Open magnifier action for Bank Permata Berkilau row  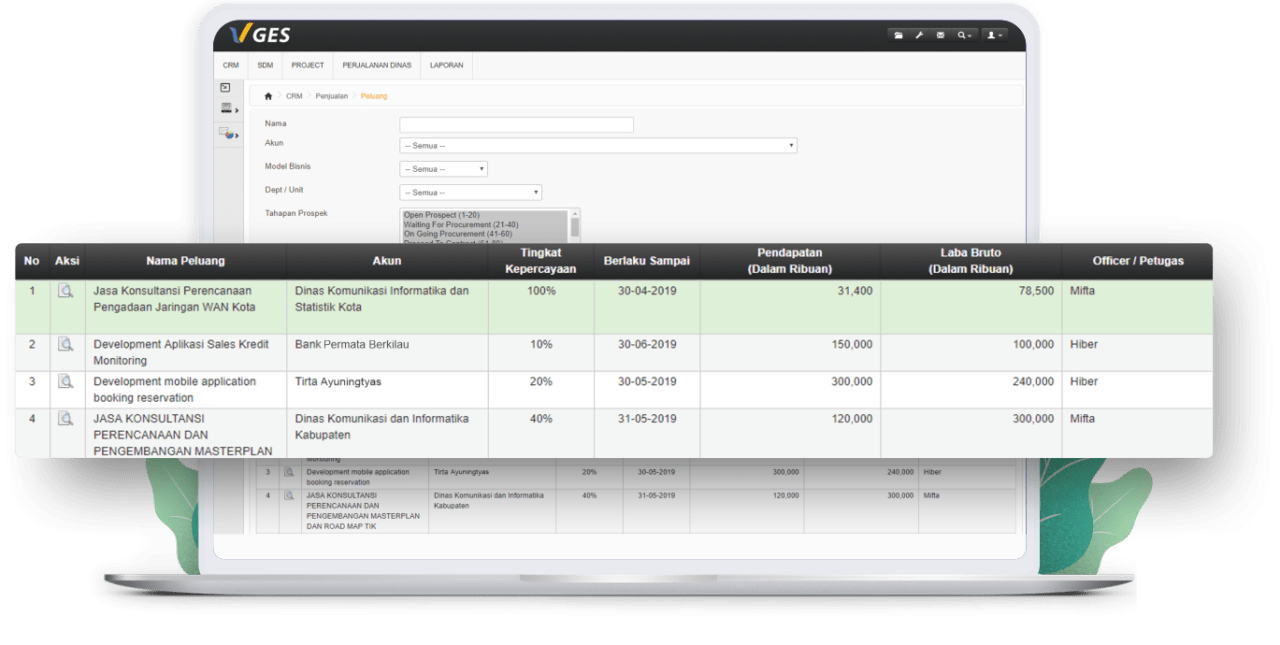point(67,344)
